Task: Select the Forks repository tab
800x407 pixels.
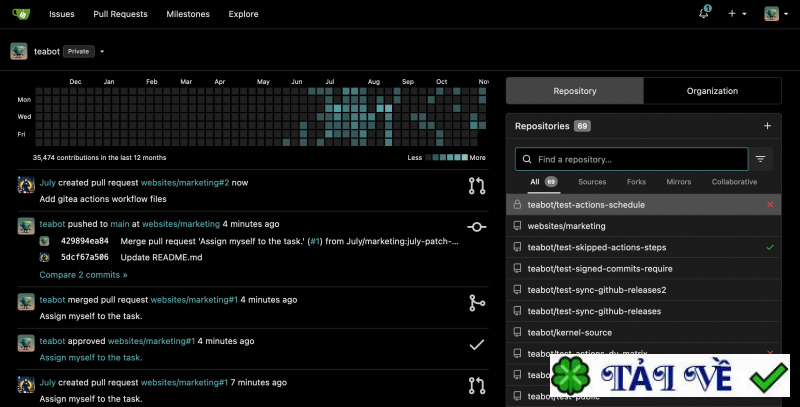Action: click(x=636, y=182)
